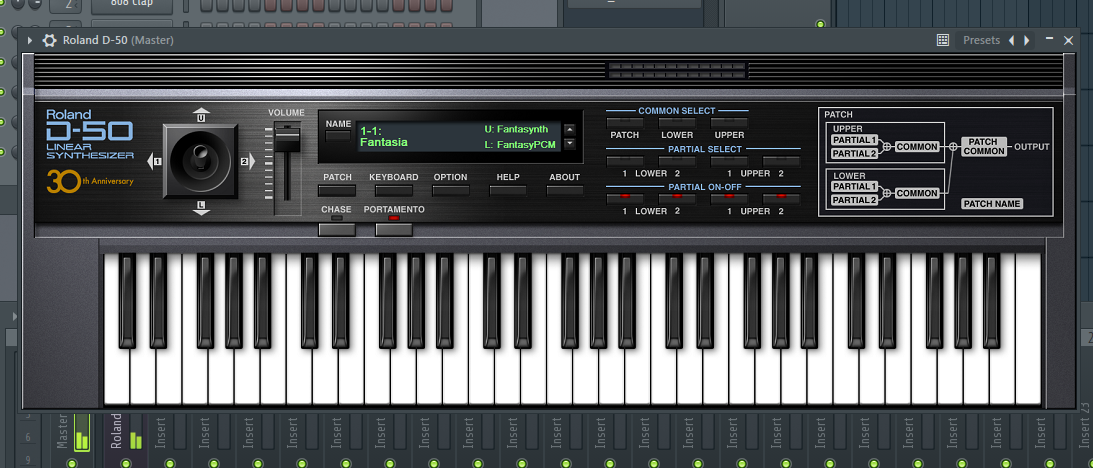Click the joystick left arrow marked 1

click(154, 161)
